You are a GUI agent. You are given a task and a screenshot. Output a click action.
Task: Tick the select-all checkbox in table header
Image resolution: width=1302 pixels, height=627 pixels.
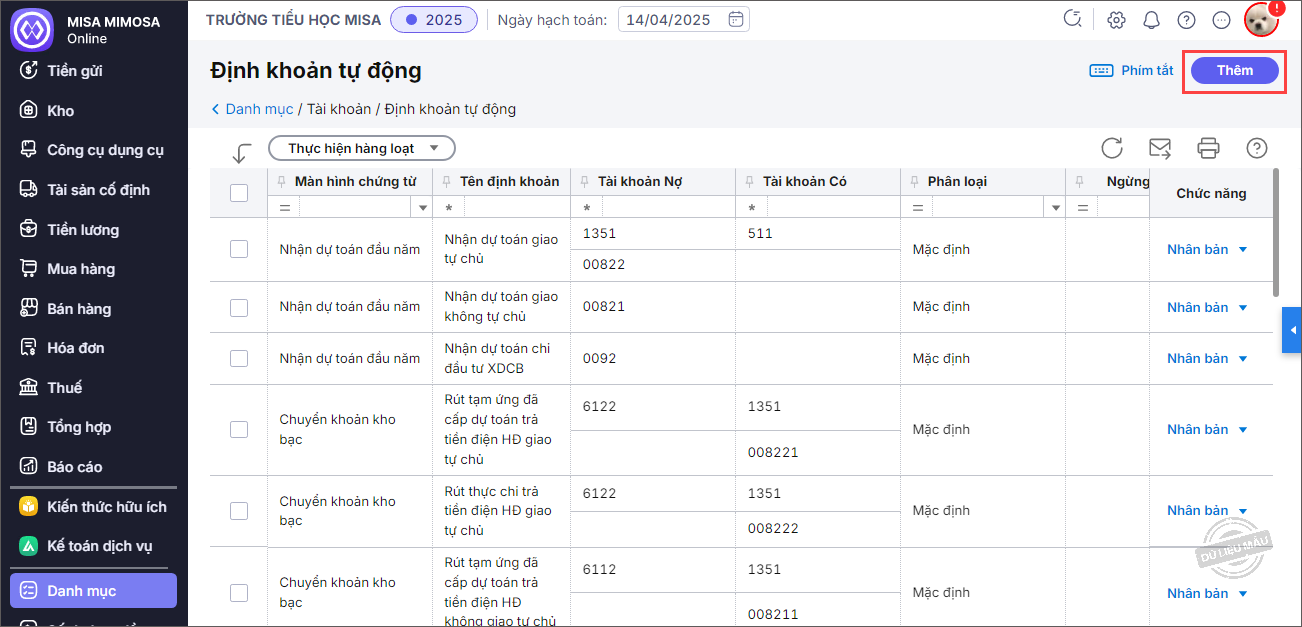239,193
